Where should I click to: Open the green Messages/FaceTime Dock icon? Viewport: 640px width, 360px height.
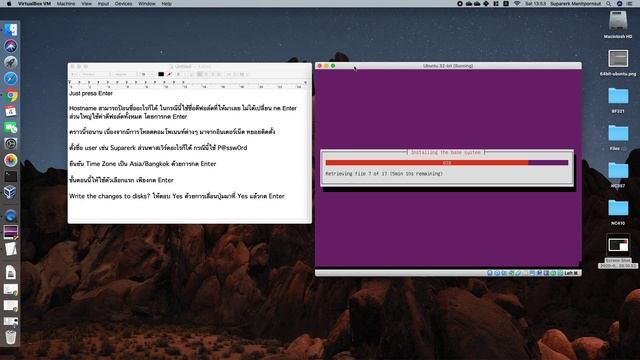(x=11, y=127)
